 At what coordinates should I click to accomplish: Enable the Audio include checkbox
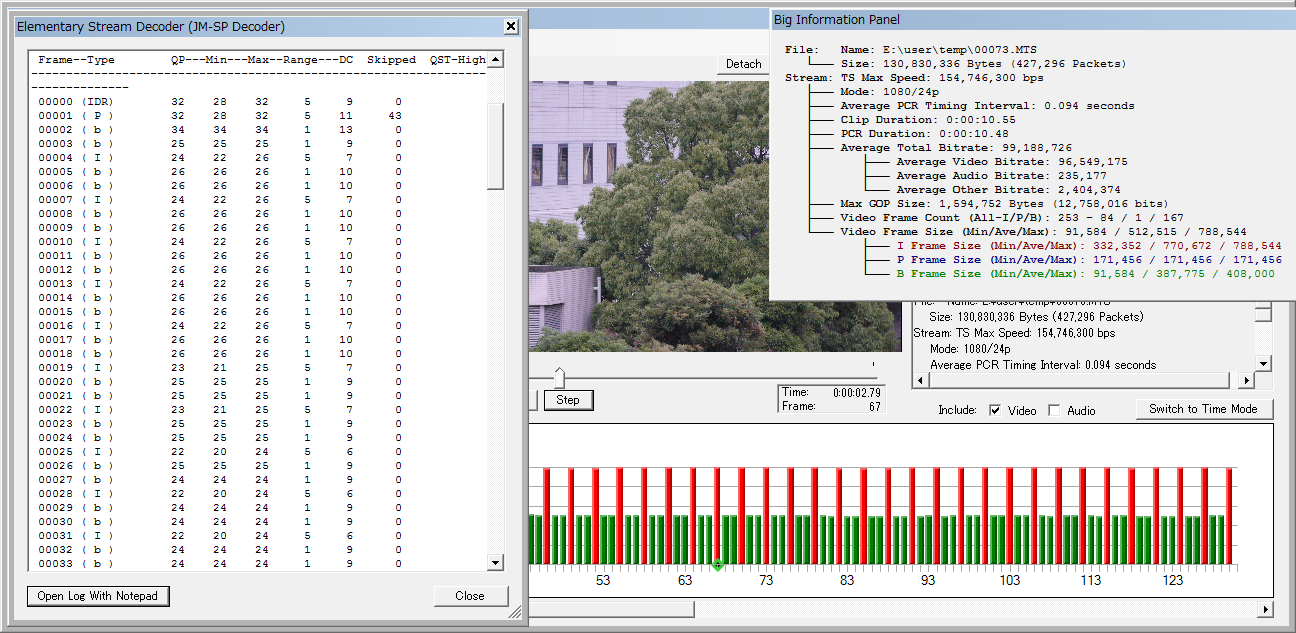[1054, 410]
